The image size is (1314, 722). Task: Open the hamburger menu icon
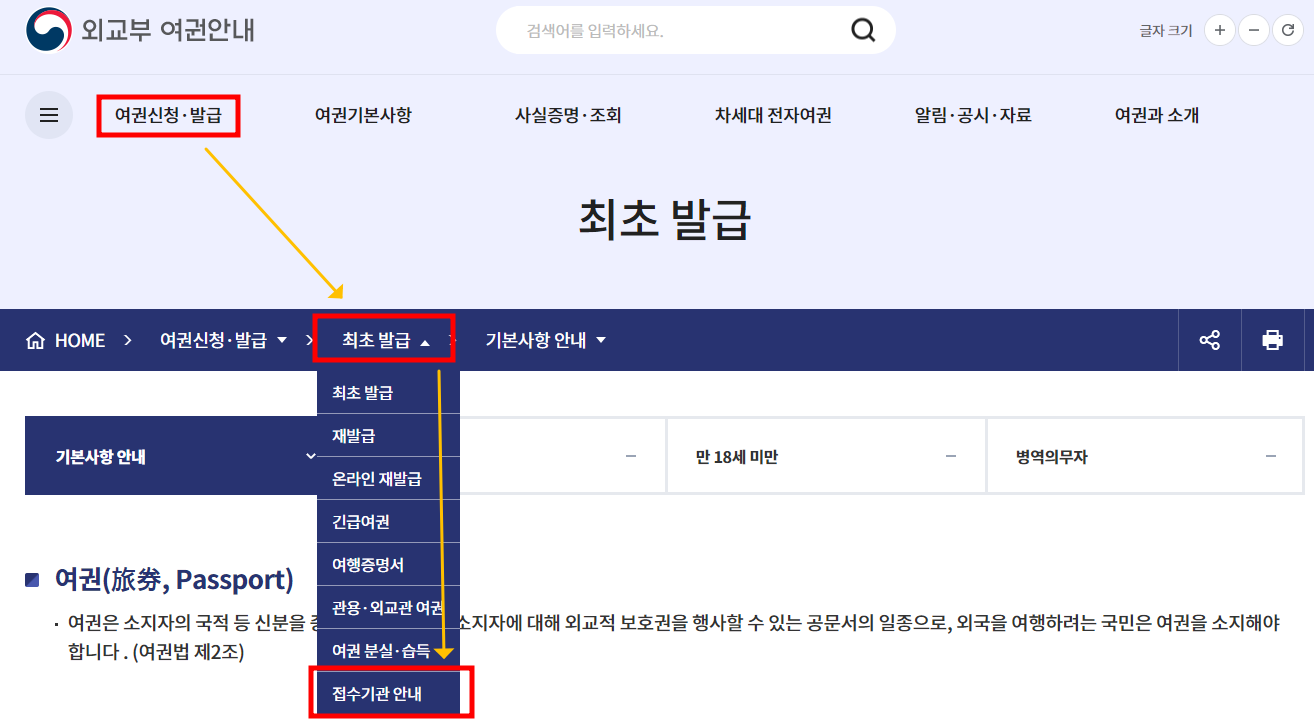(49, 115)
